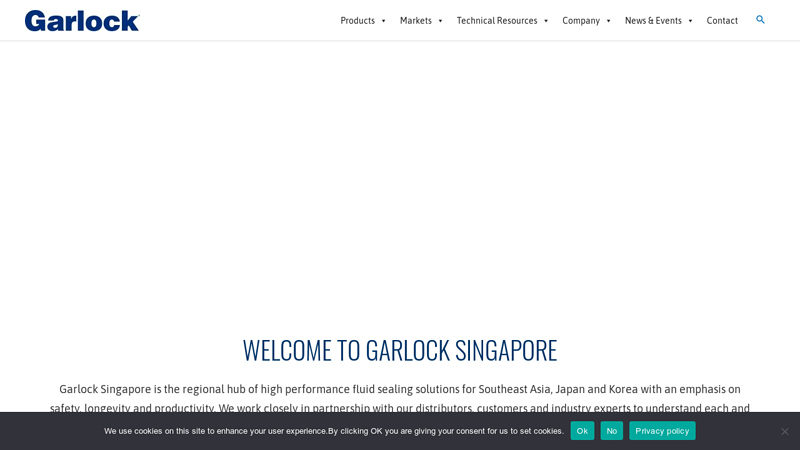Expand the Markets dropdown arrow
This screenshot has width=800, height=450.
440,21
